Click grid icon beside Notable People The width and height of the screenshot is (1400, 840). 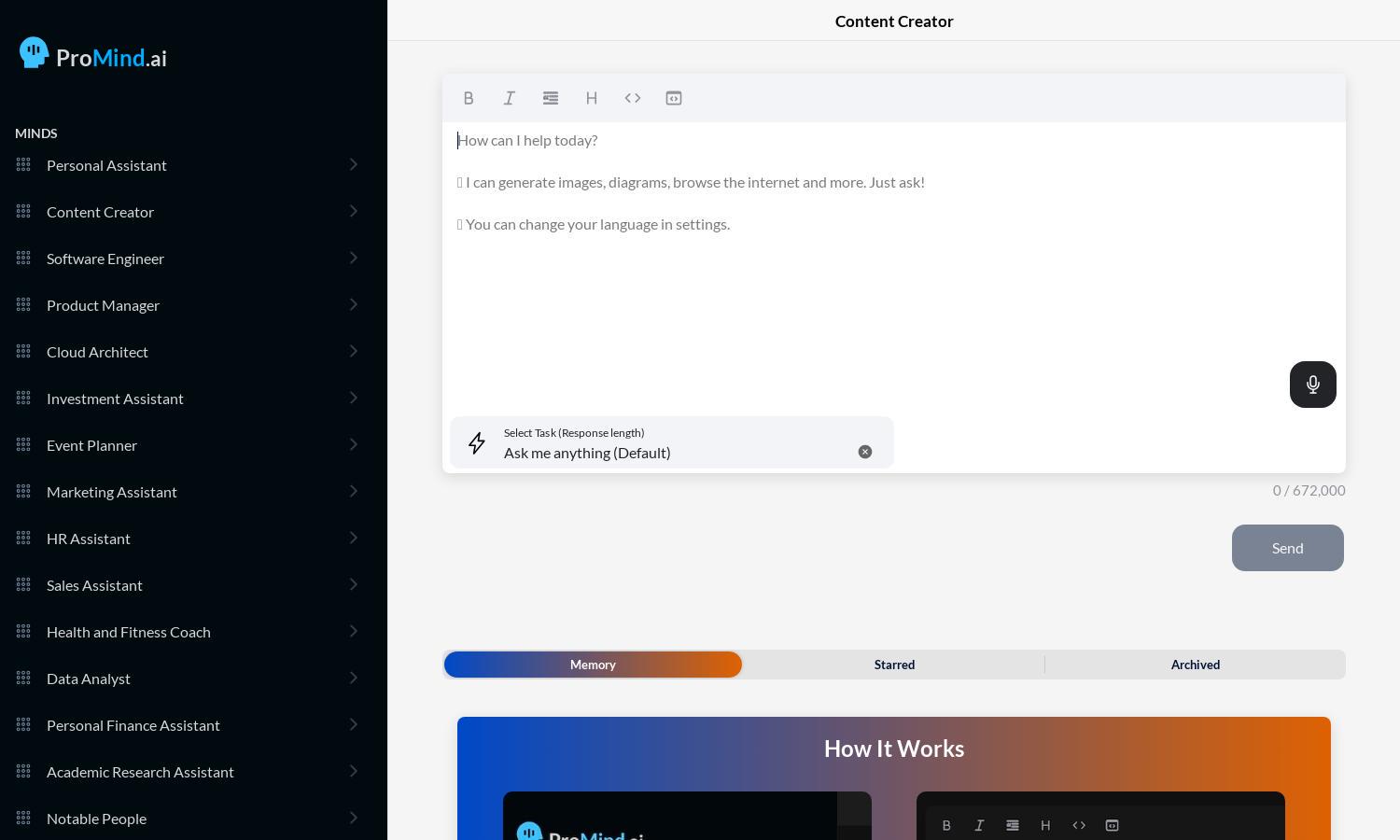point(23,819)
